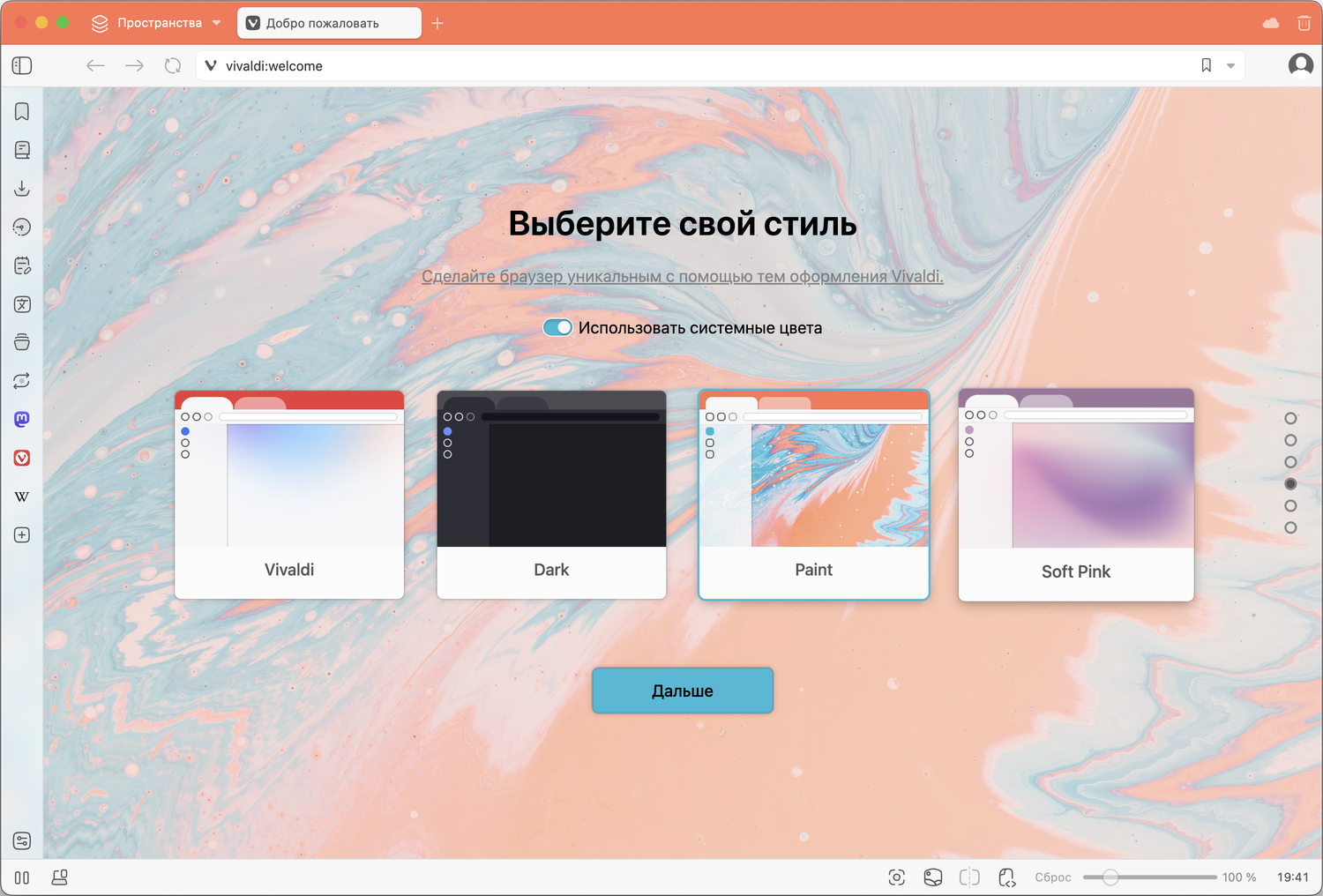Click 'Сброс' to reset zoom

pyautogui.click(x=1053, y=877)
